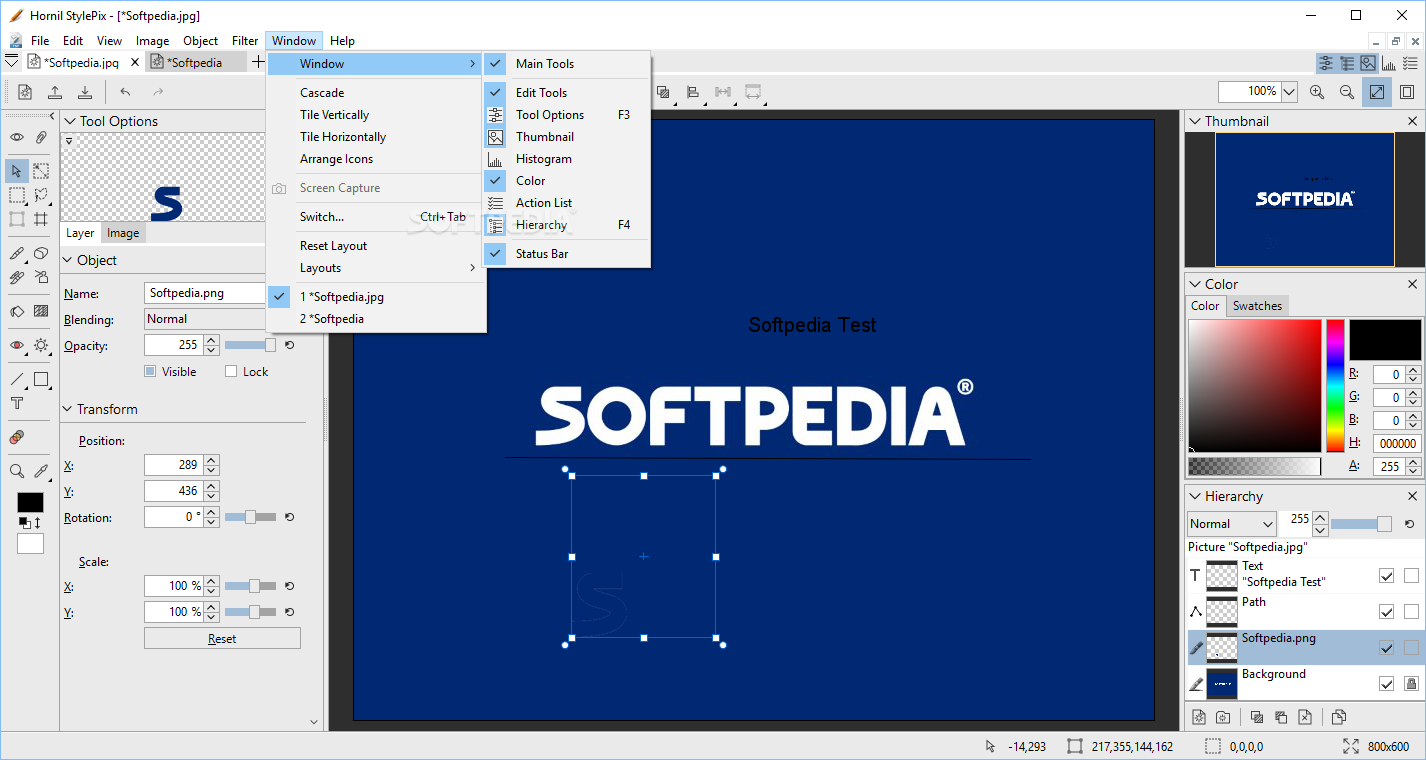Open the zoom percentage dropdown
The width and height of the screenshot is (1426, 760).
point(1289,92)
